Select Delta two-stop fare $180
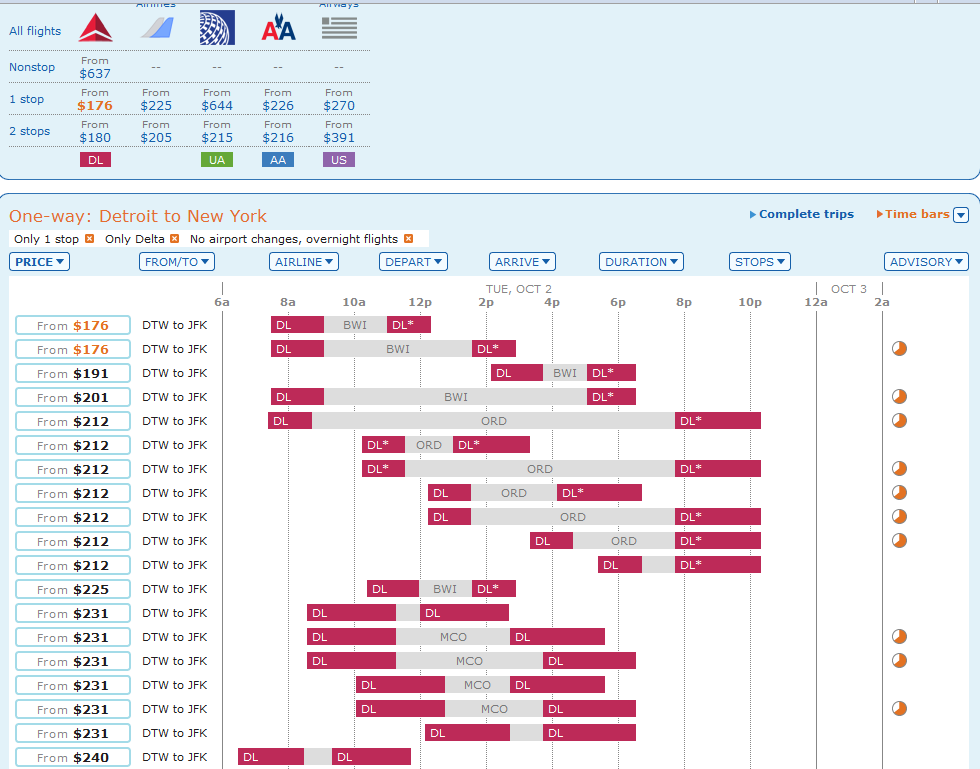The height and width of the screenshot is (769, 980). coord(95,138)
